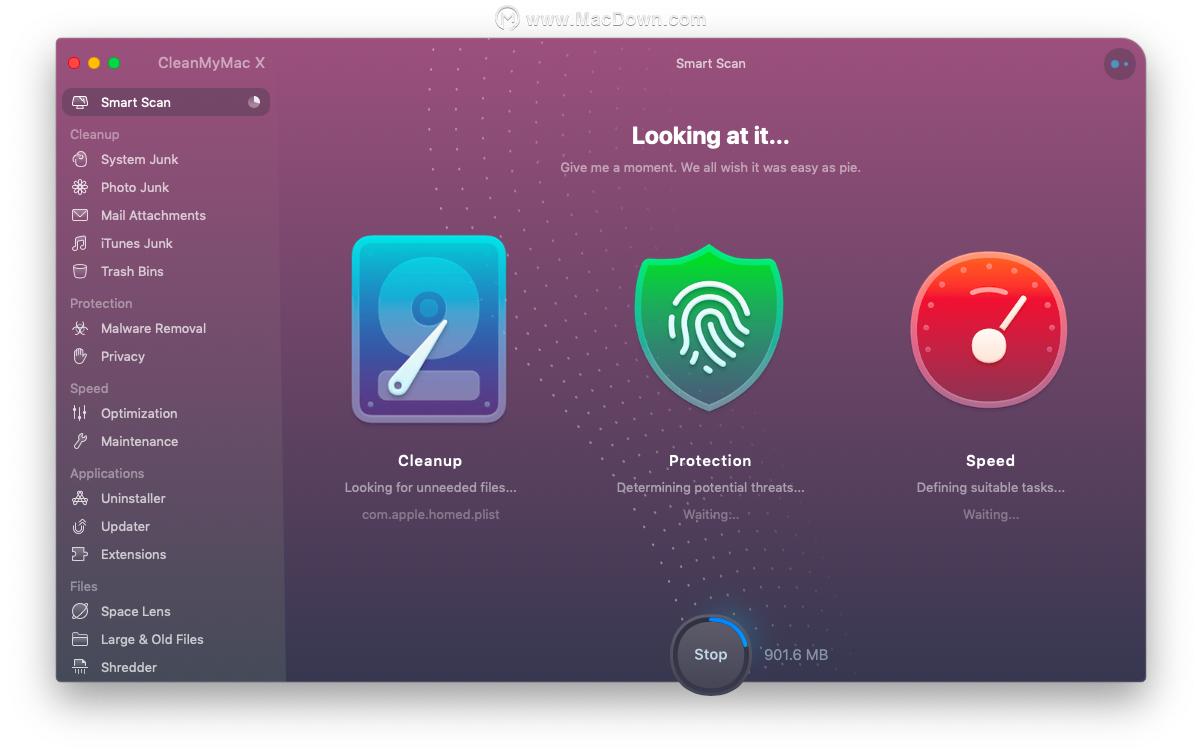Click the Space Lens icon
1202x756 pixels.
(x=80, y=611)
